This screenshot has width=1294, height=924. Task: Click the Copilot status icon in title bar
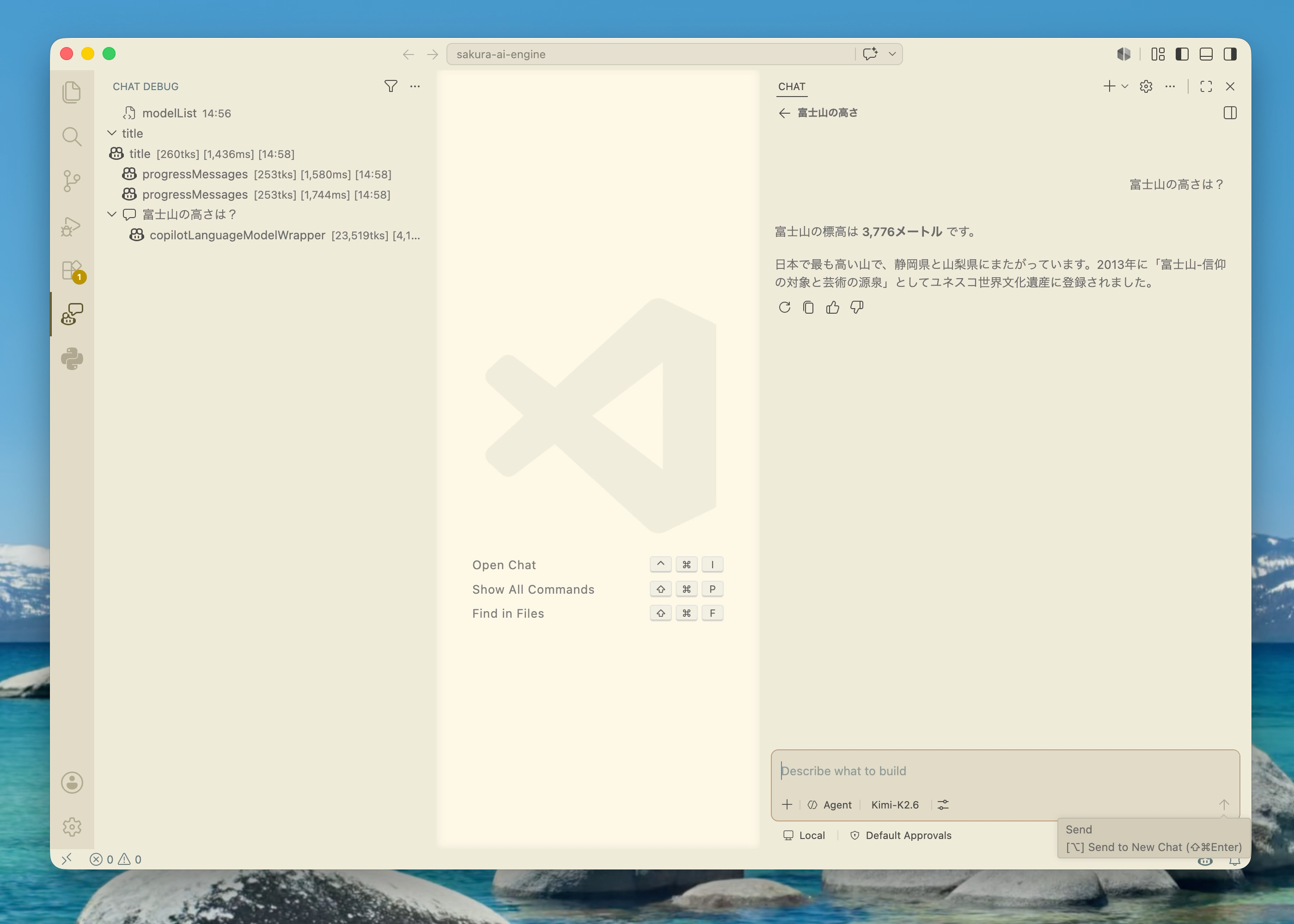pos(1123,54)
